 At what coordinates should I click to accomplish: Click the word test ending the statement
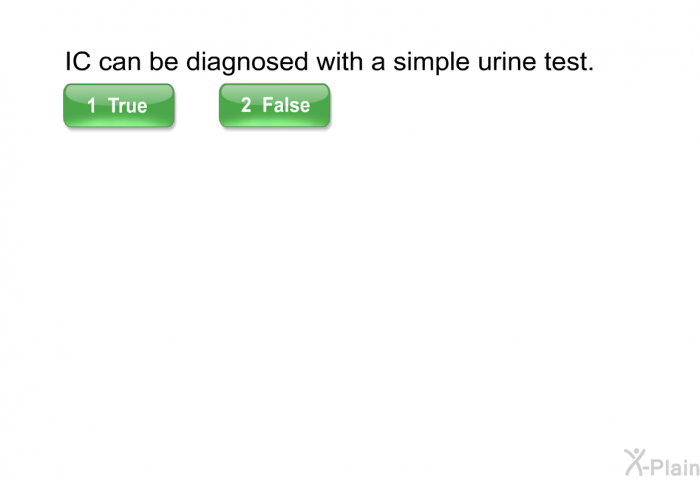coord(569,62)
